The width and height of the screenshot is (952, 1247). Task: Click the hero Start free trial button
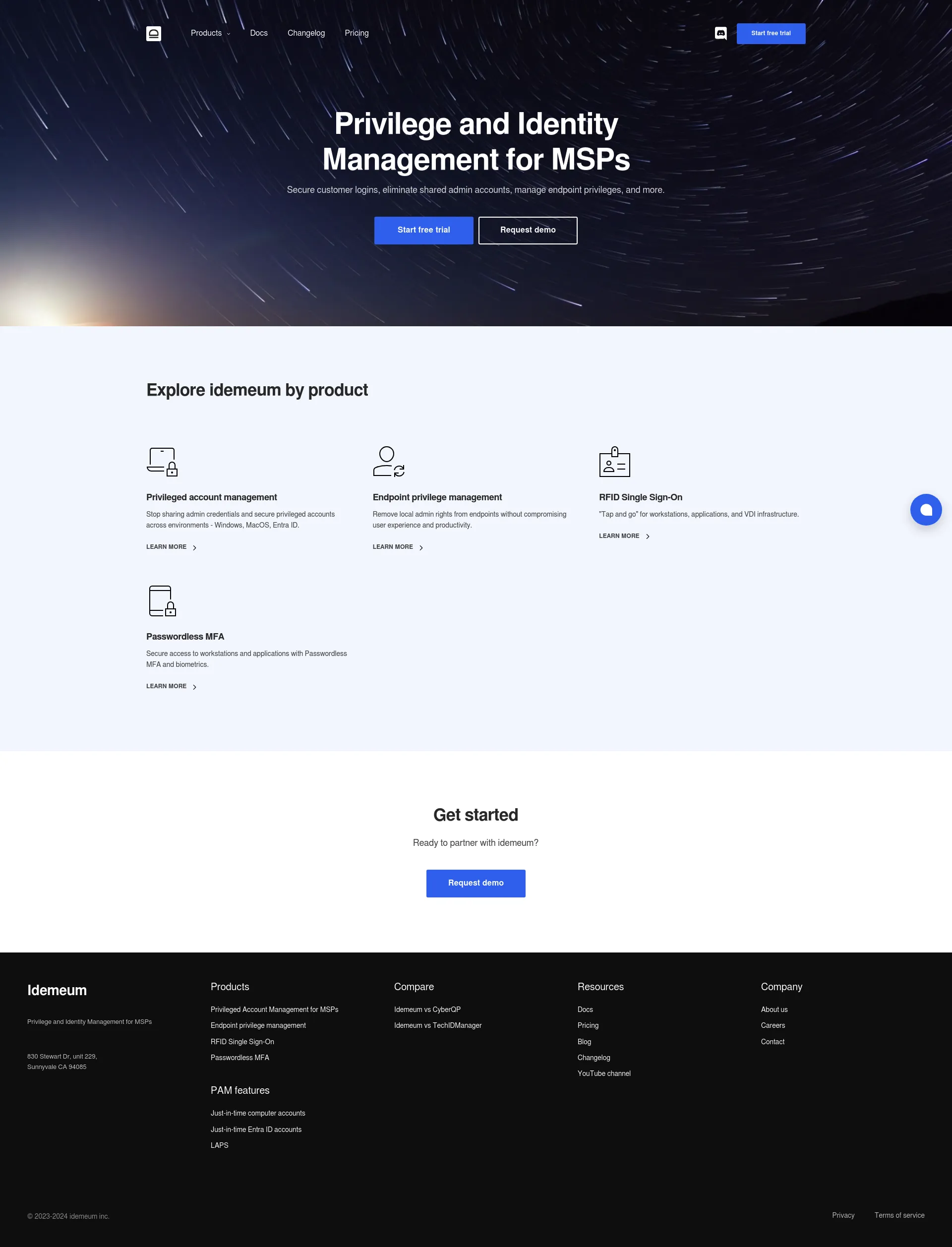(423, 230)
